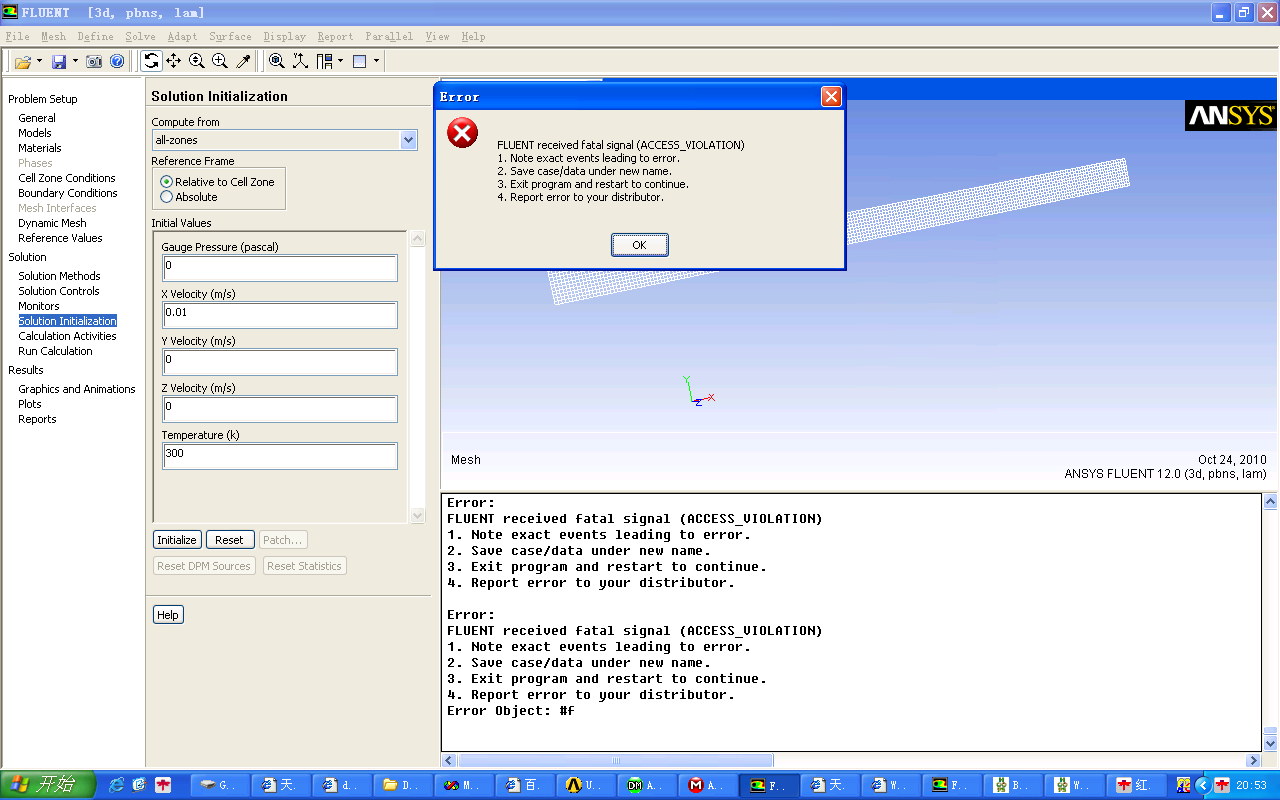The image size is (1280, 800).
Task: Select Boundary Conditions in the setup tree
Action: tap(68, 192)
